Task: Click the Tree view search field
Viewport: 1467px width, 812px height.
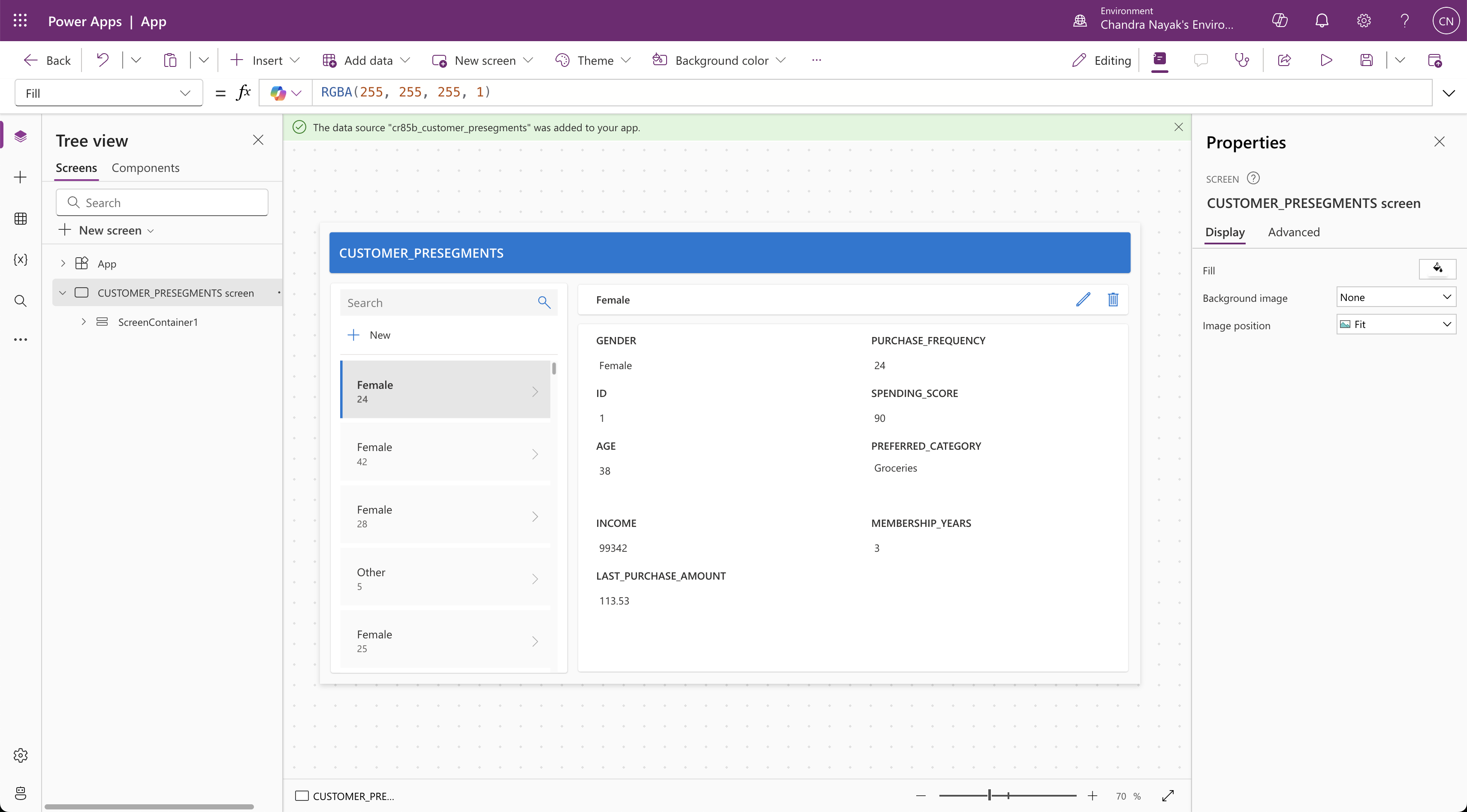Action: 162,203
